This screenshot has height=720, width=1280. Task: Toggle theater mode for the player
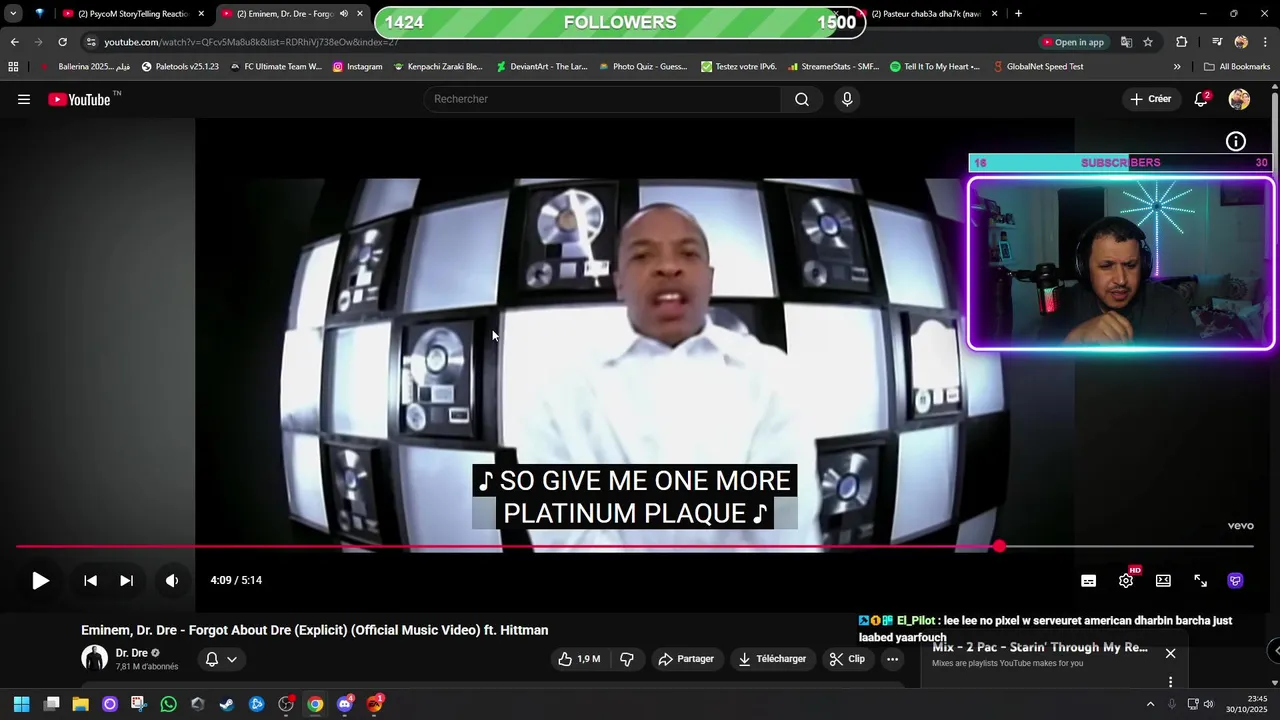tap(1163, 580)
